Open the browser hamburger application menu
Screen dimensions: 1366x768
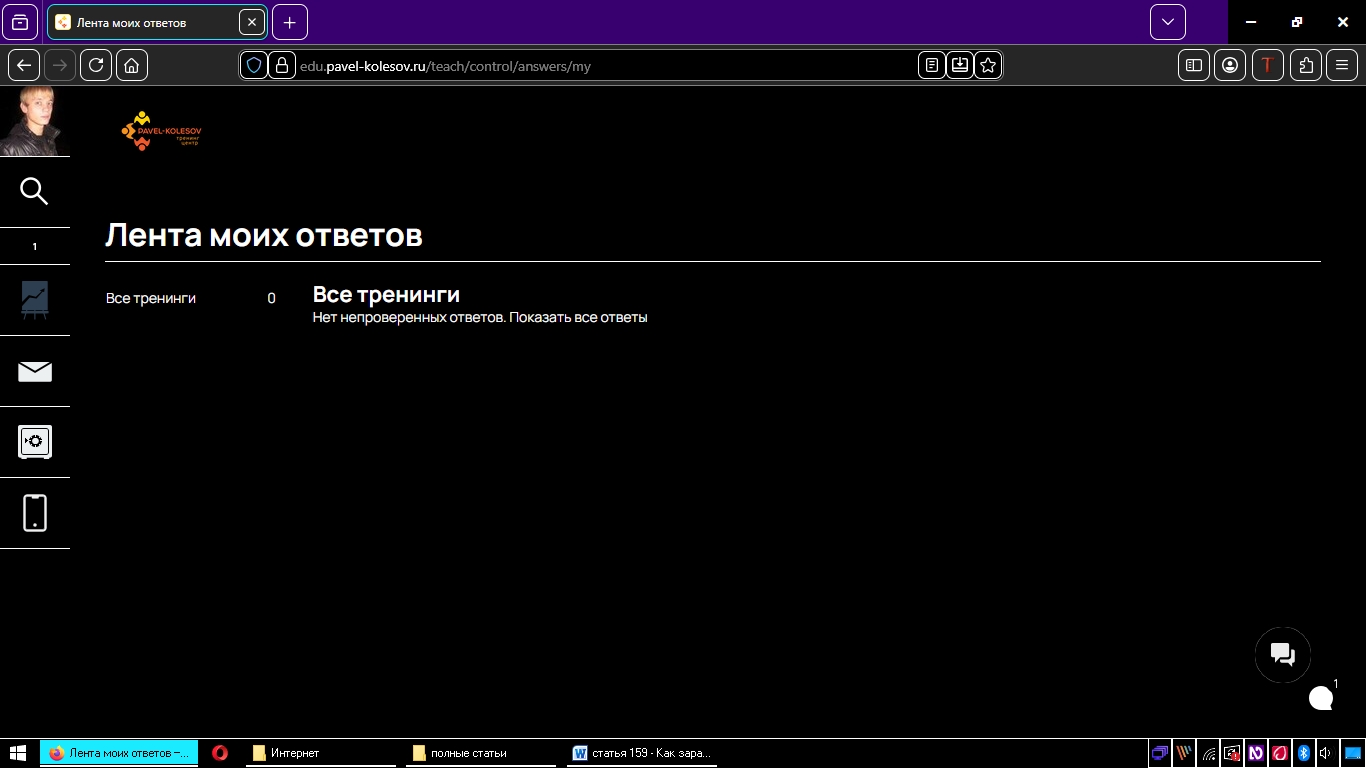[1342, 65]
